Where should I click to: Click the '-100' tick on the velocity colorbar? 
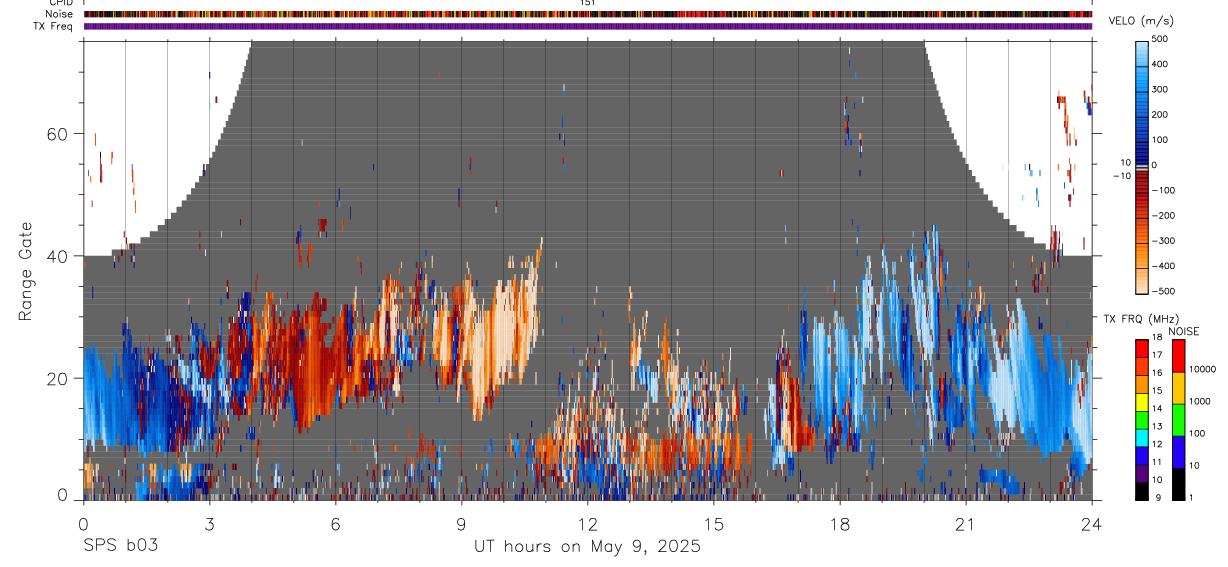pyautogui.click(x=1166, y=190)
